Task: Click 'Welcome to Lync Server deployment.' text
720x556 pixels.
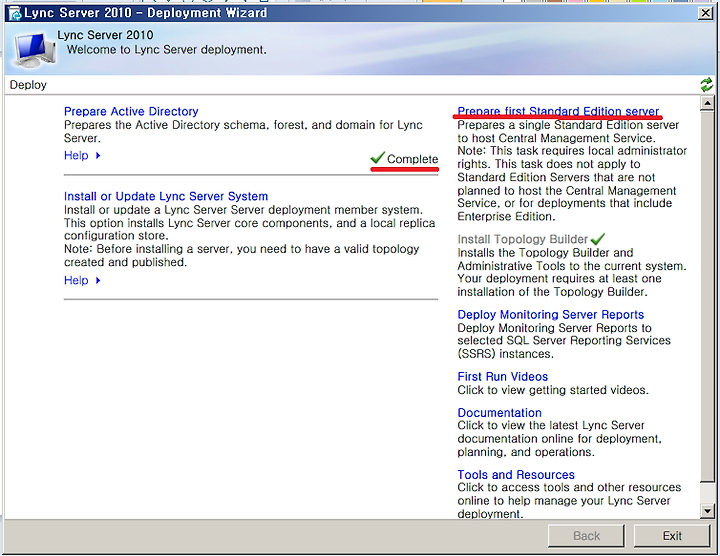Action: click(x=167, y=50)
